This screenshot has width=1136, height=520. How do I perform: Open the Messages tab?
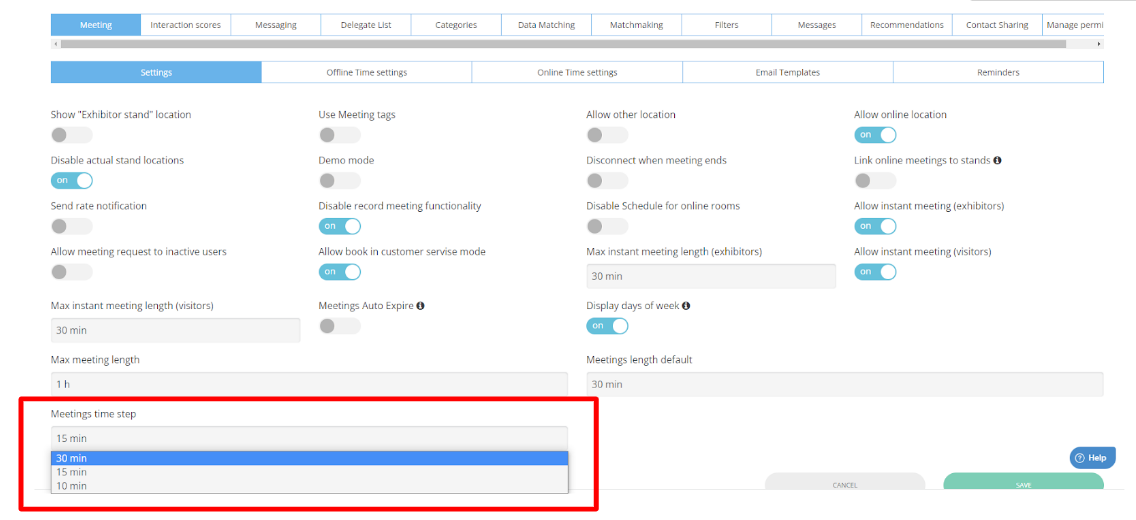(817, 25)
